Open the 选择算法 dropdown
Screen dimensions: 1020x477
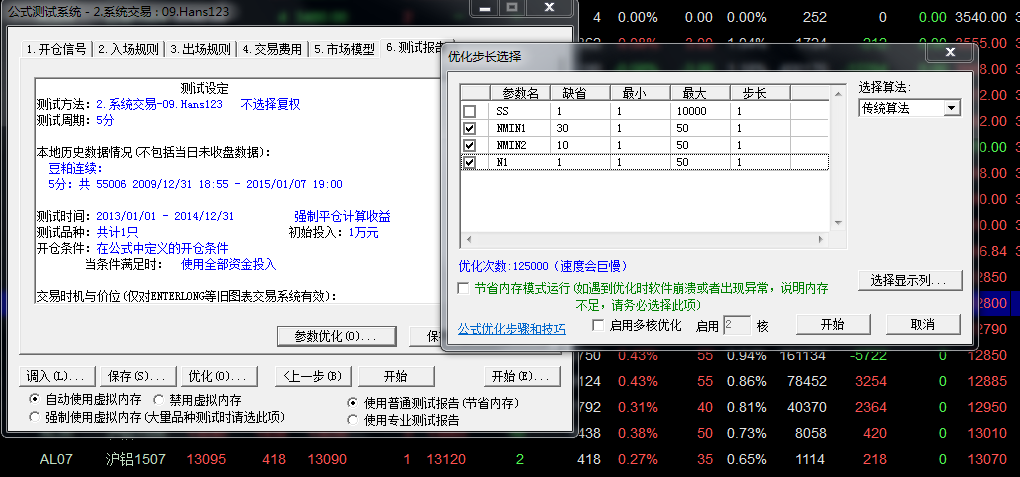tap(951, 108)
